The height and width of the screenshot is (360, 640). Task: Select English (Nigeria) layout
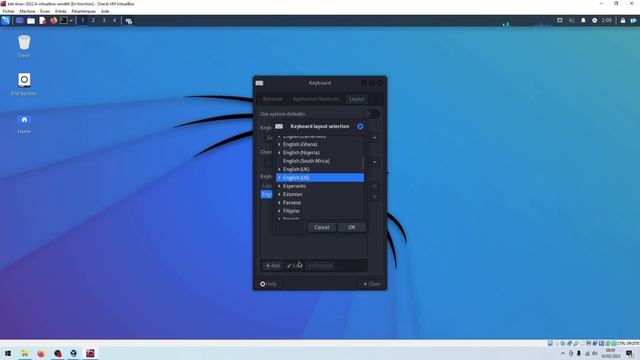point(320,153)
